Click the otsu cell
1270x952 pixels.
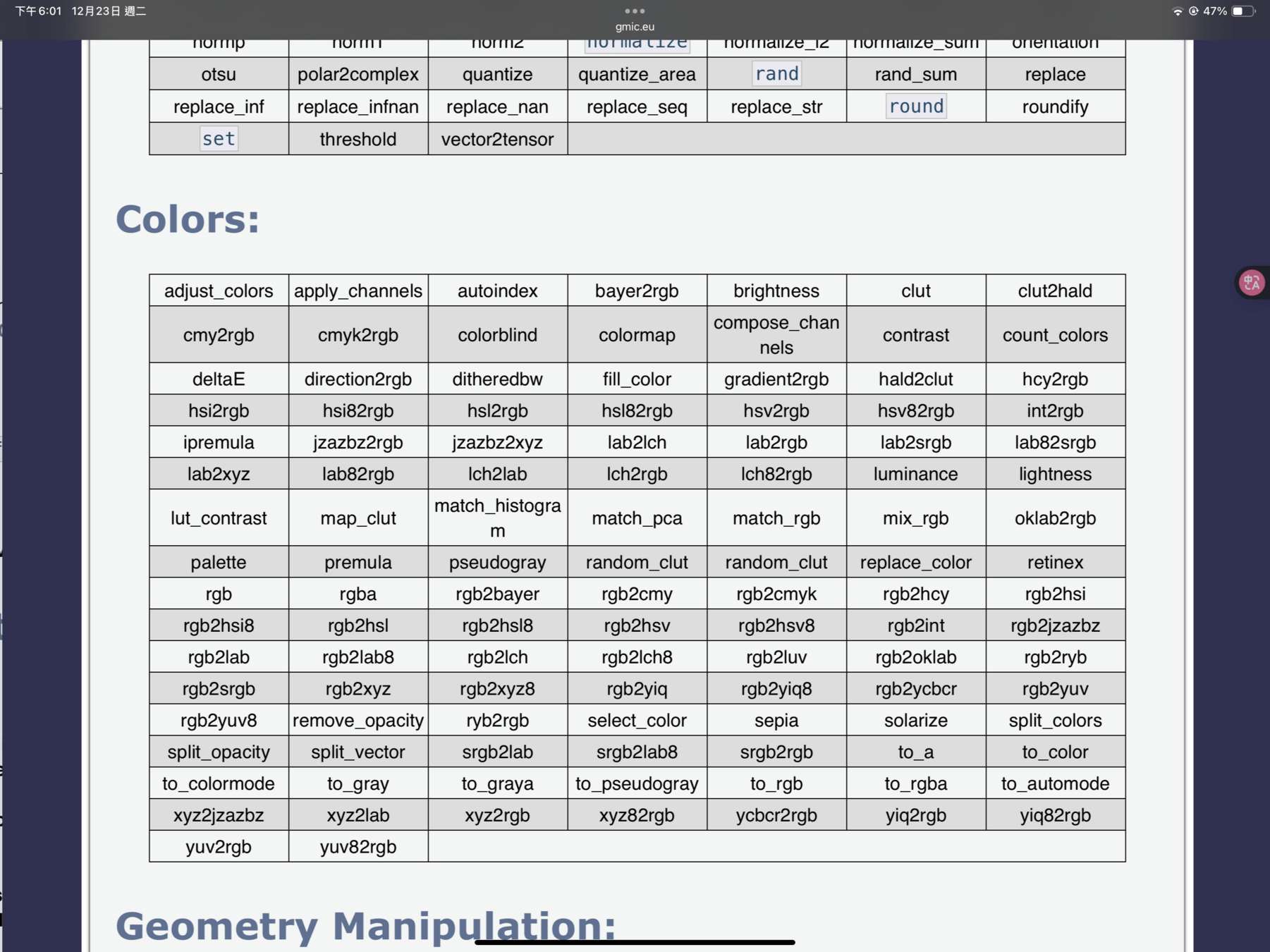(x=219, y=74)
